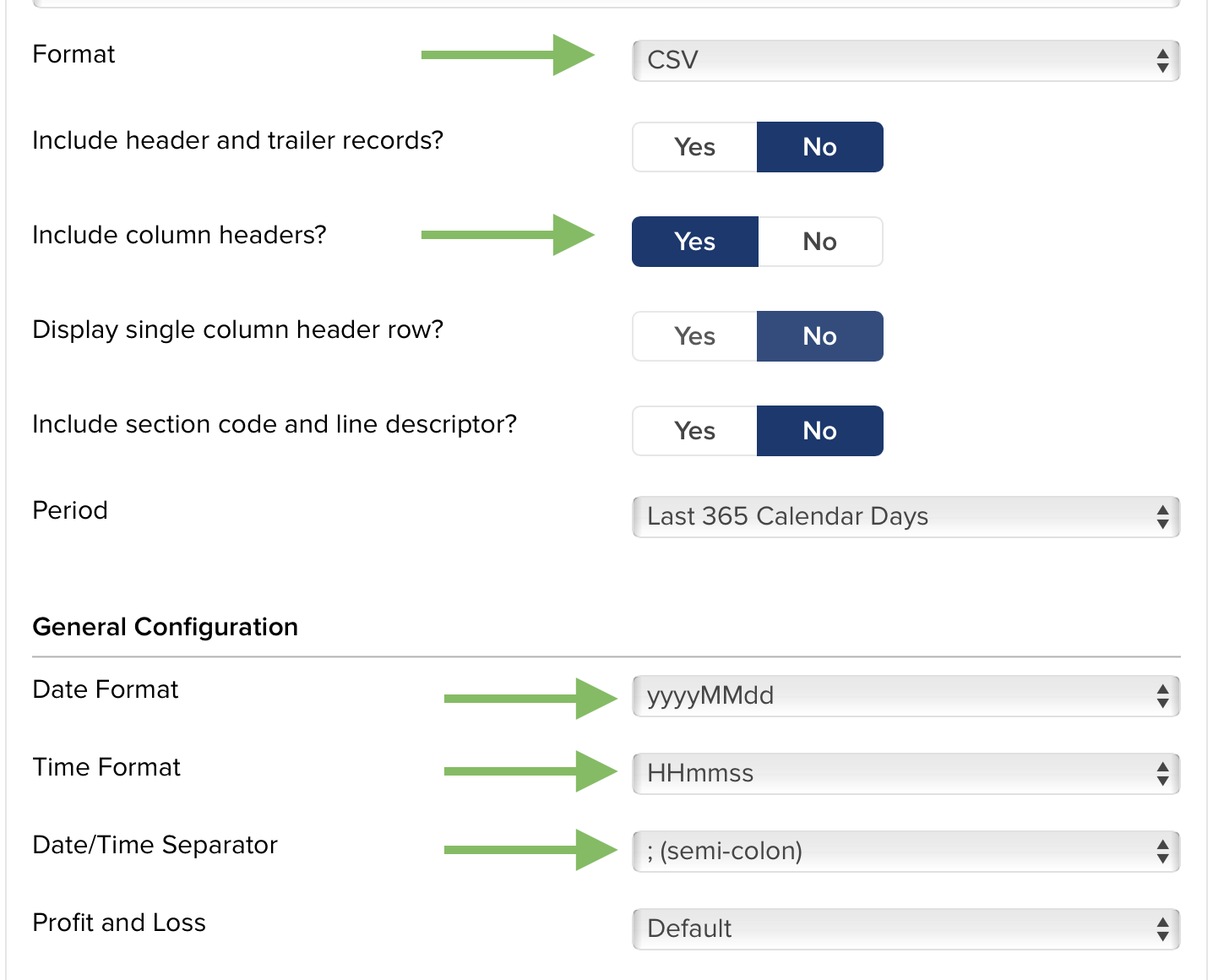Open the Date/Time Separator dropdown

[x=904, y=851]
